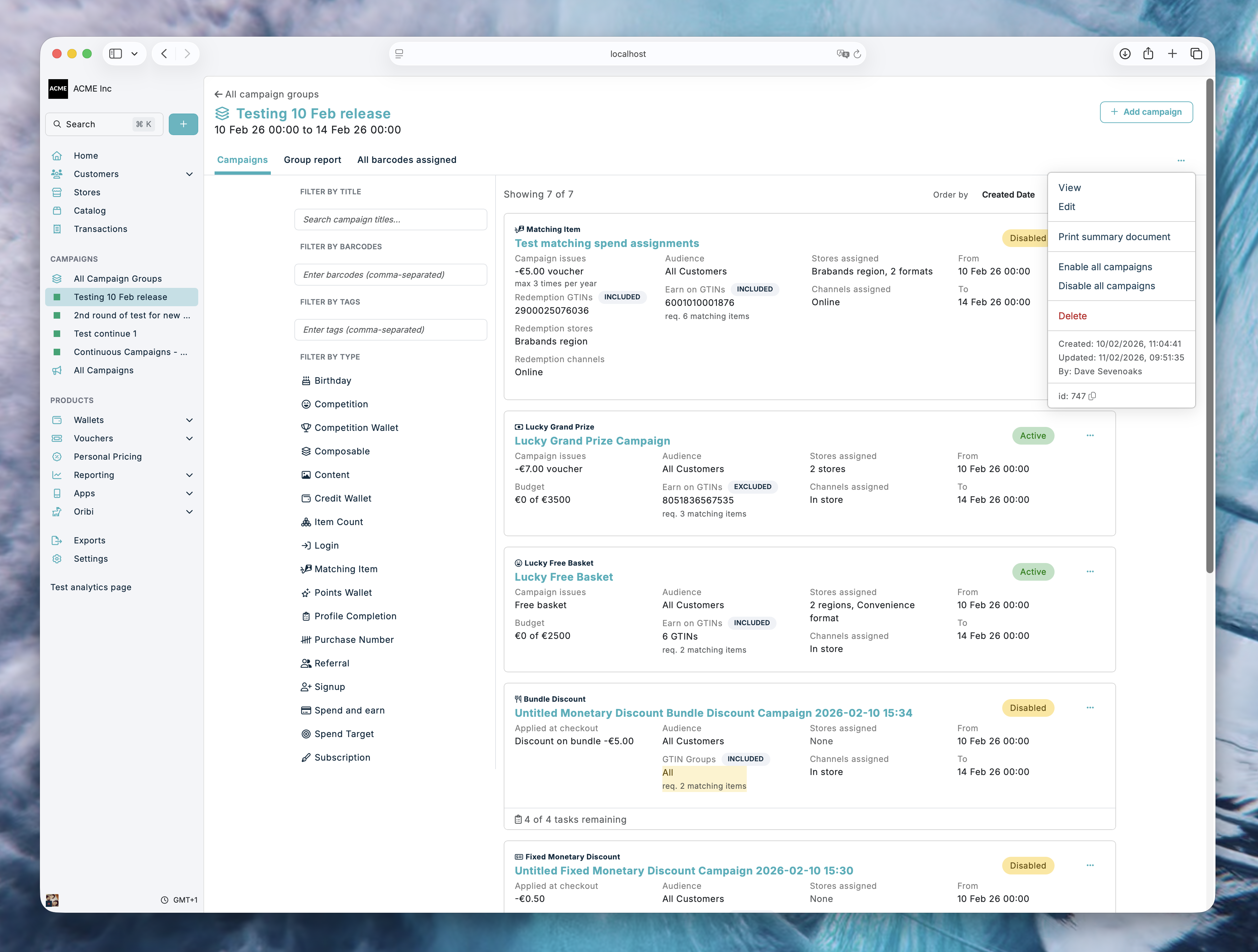Click the teal plus button beside Search
The width and height of the screenshot is (1258, 952).
coord(183,124)
